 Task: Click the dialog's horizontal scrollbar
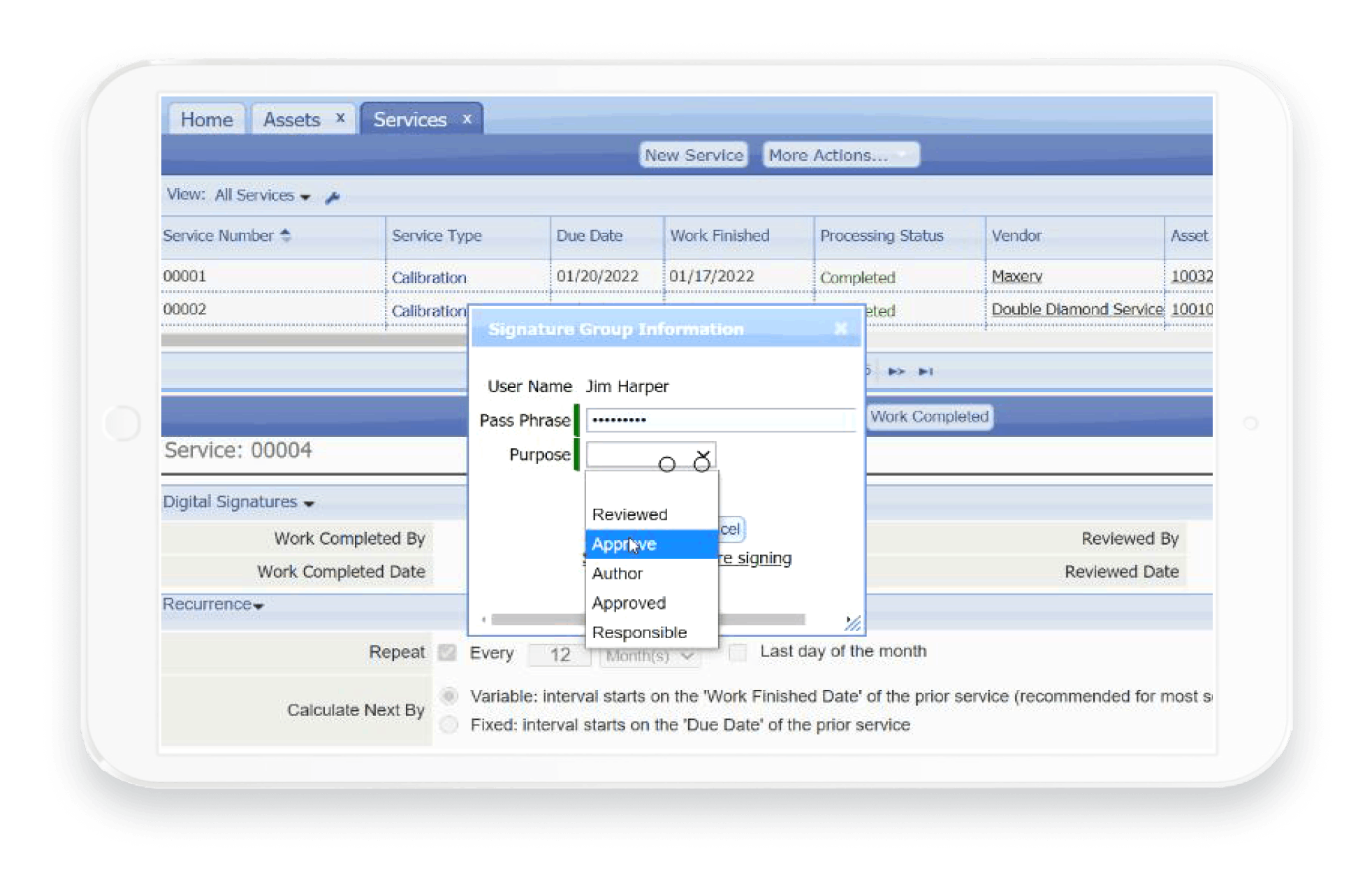click(x=538, y=619)
